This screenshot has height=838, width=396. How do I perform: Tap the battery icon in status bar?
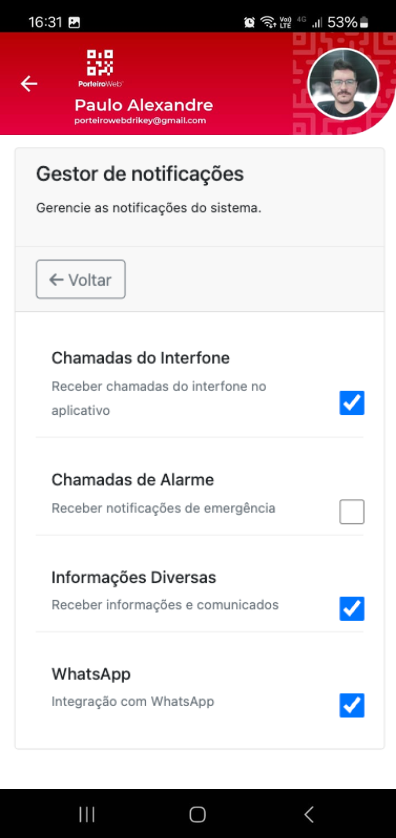coord(364,22)
